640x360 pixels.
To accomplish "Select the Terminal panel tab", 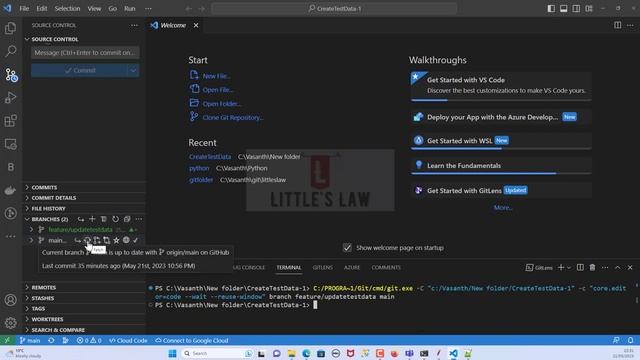I will (x=289, y=267).
